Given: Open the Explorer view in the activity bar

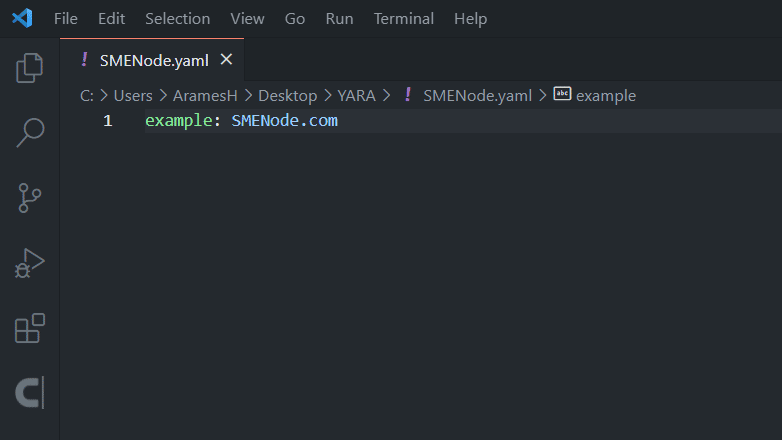Looking at the screenshot, I should 30,68.
